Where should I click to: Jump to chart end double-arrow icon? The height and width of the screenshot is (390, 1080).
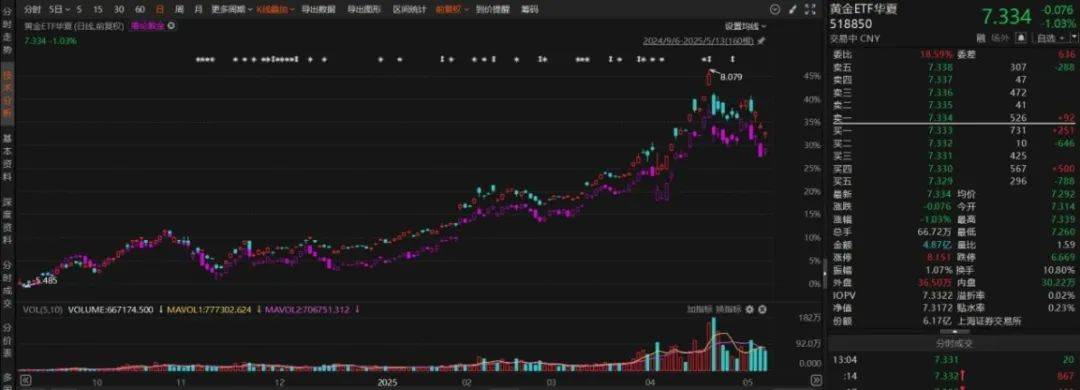pos(816,380)
